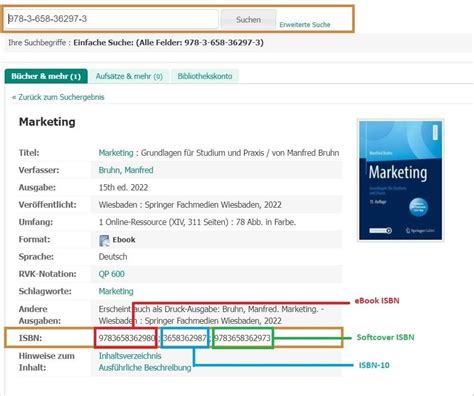Open the Inhaltsverzeichnis link
474x396 pixels.
(x=130, y=356)
